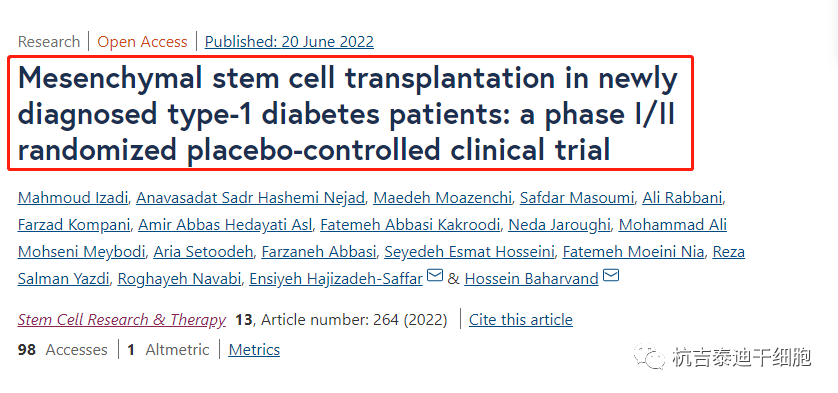Screen dimensions: 838x393
Task: Open the article Metrics link
Action: 254,350
